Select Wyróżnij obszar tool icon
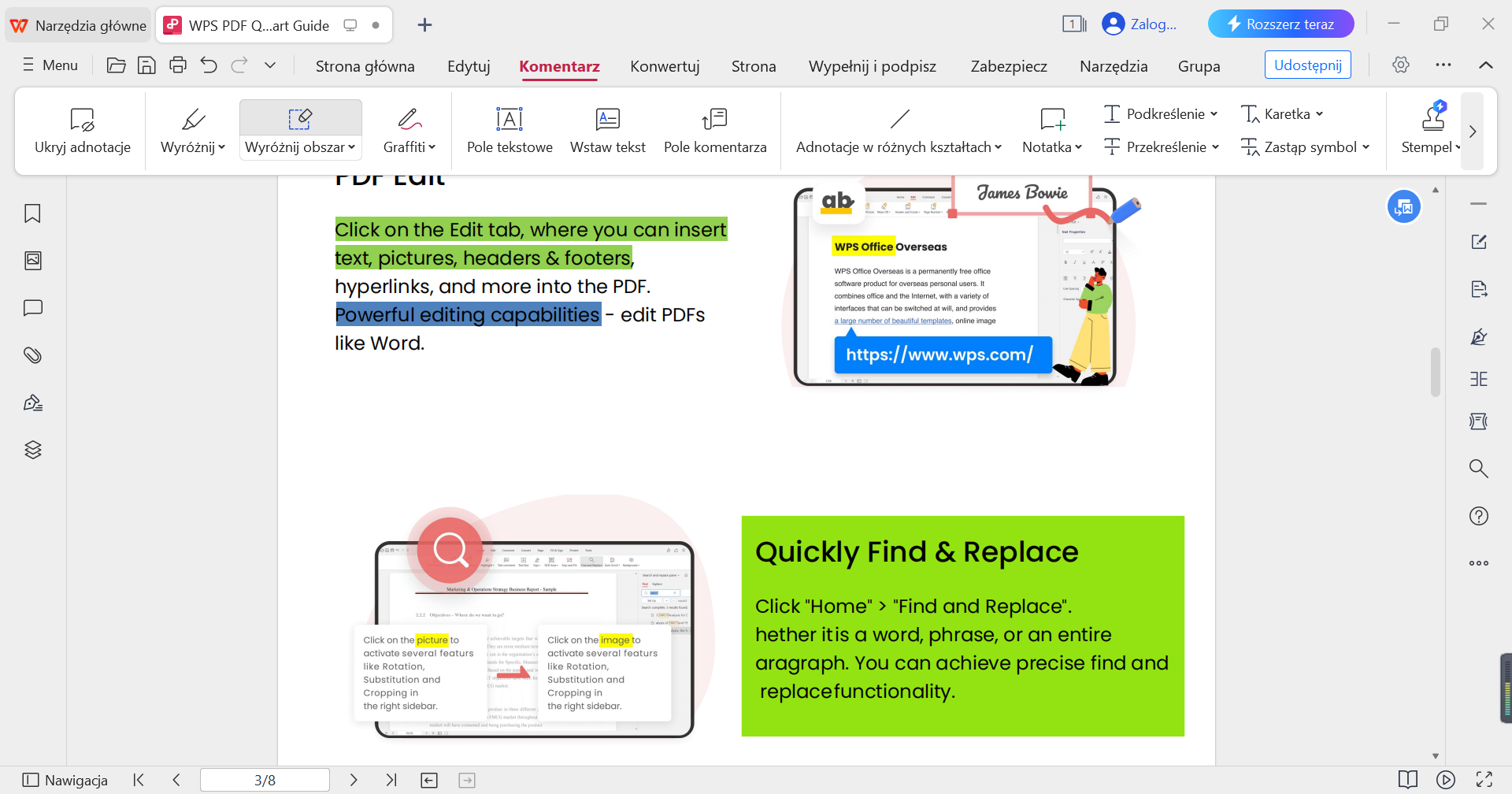 pos(300,119)
